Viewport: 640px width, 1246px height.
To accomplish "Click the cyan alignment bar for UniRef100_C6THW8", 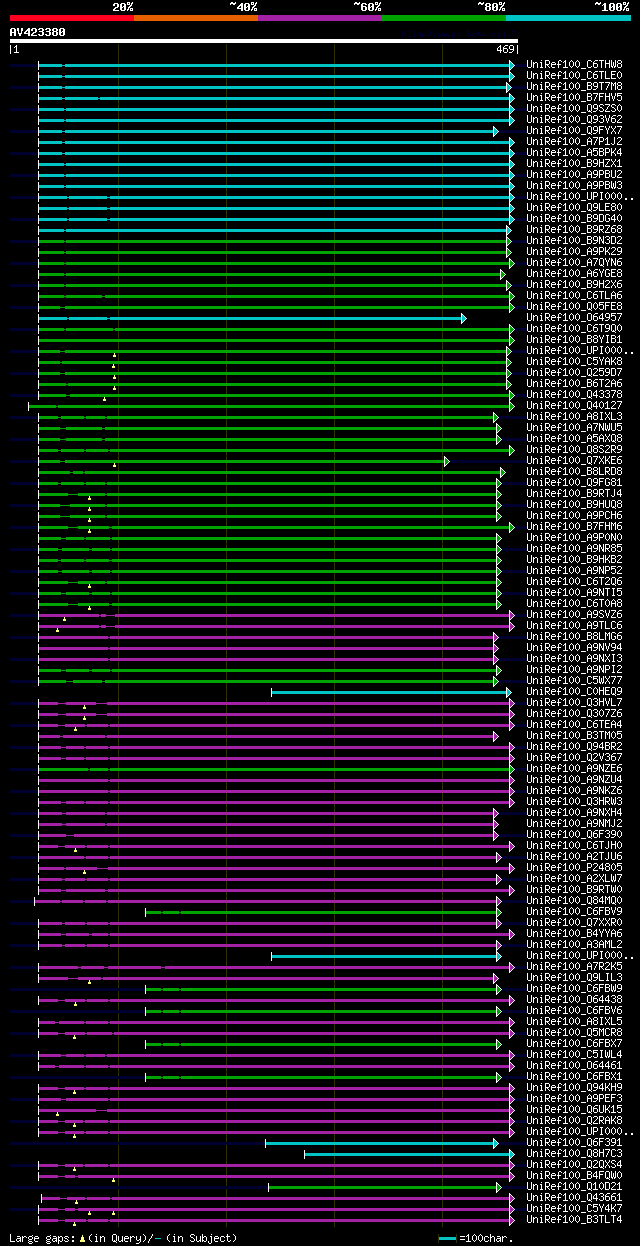I will coord(276,65).
